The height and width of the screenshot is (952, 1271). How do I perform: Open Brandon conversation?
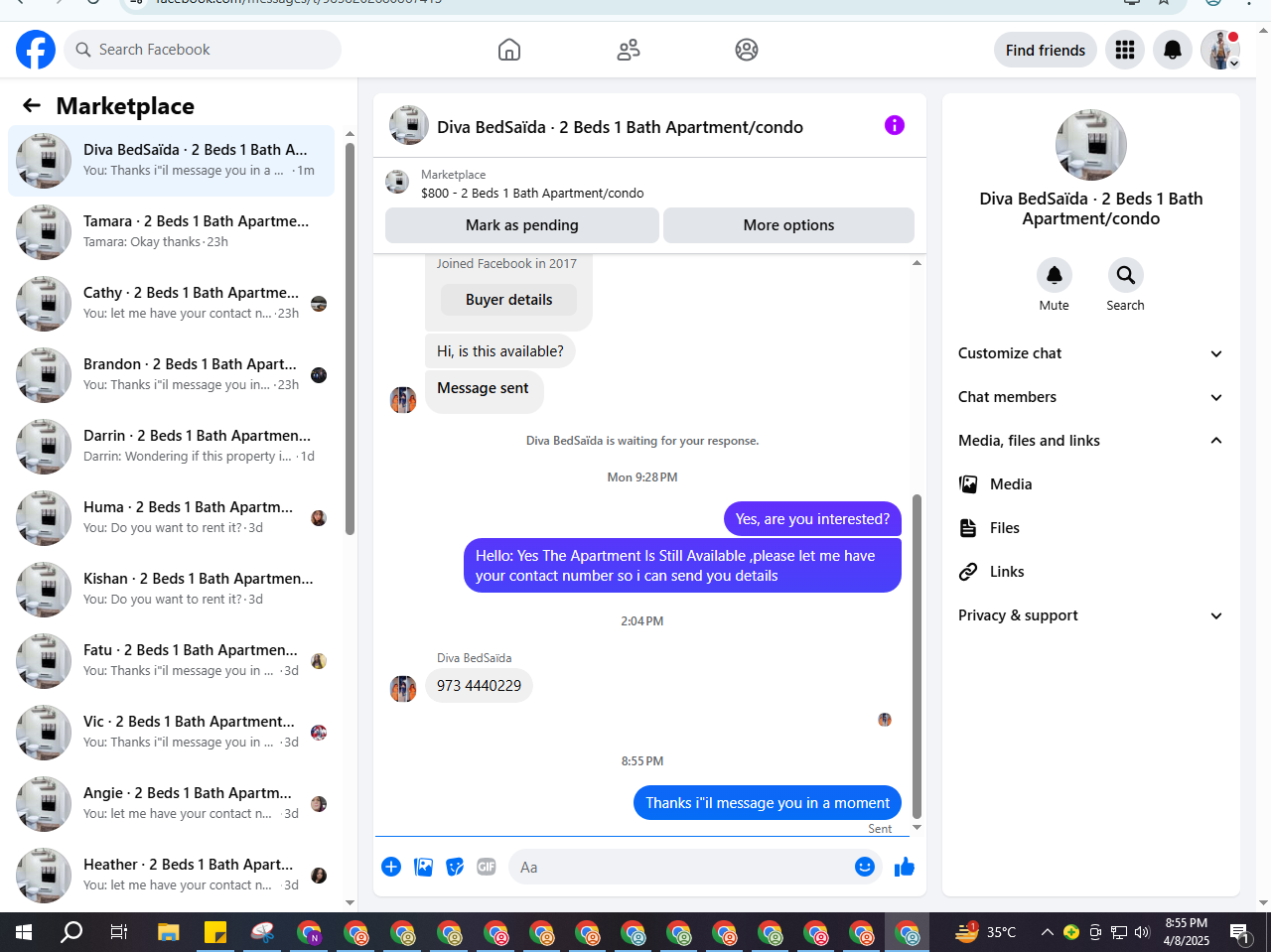click(171, 375)
